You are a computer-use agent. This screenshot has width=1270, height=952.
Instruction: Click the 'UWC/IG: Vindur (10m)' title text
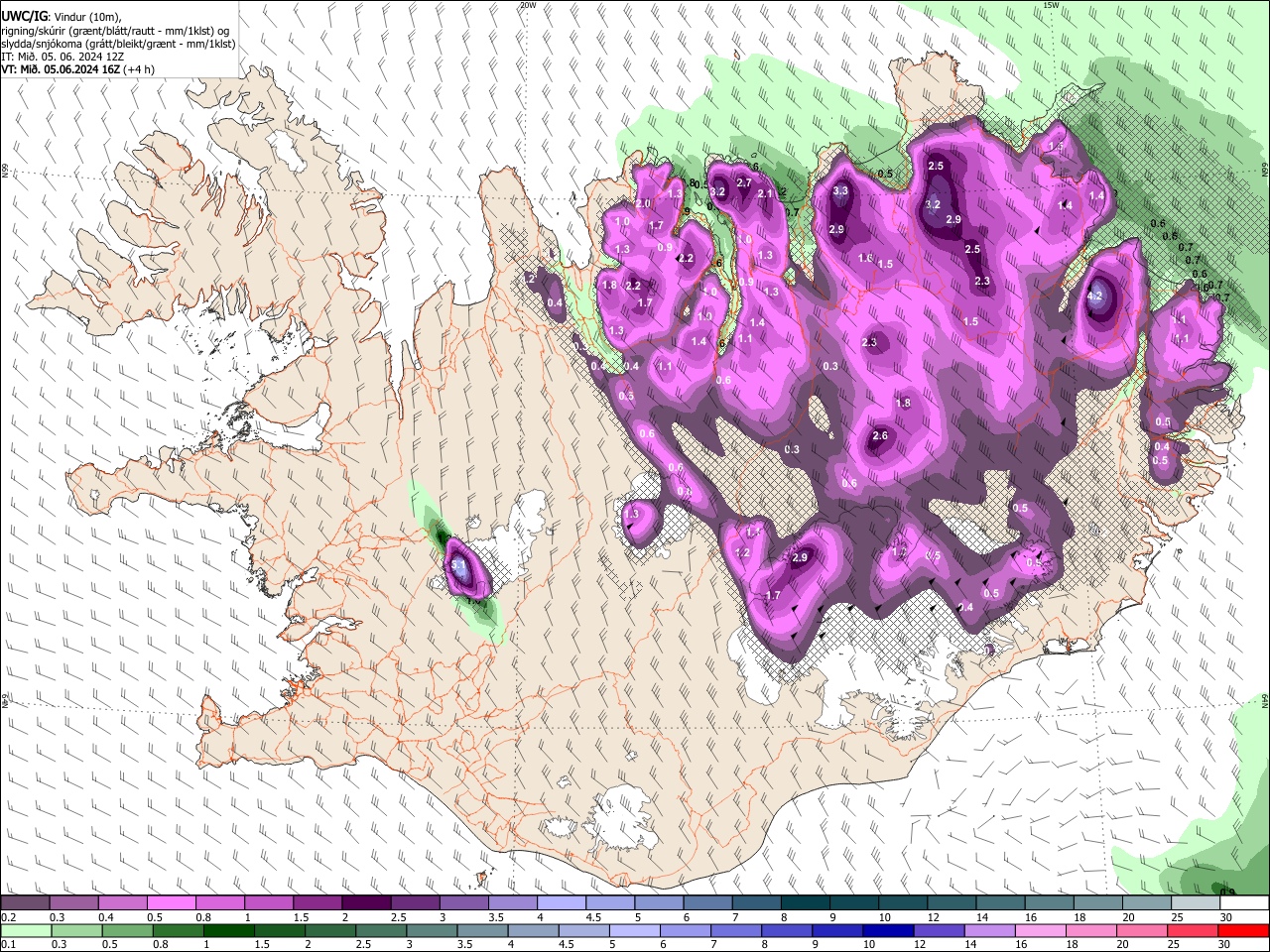(62, 16)
